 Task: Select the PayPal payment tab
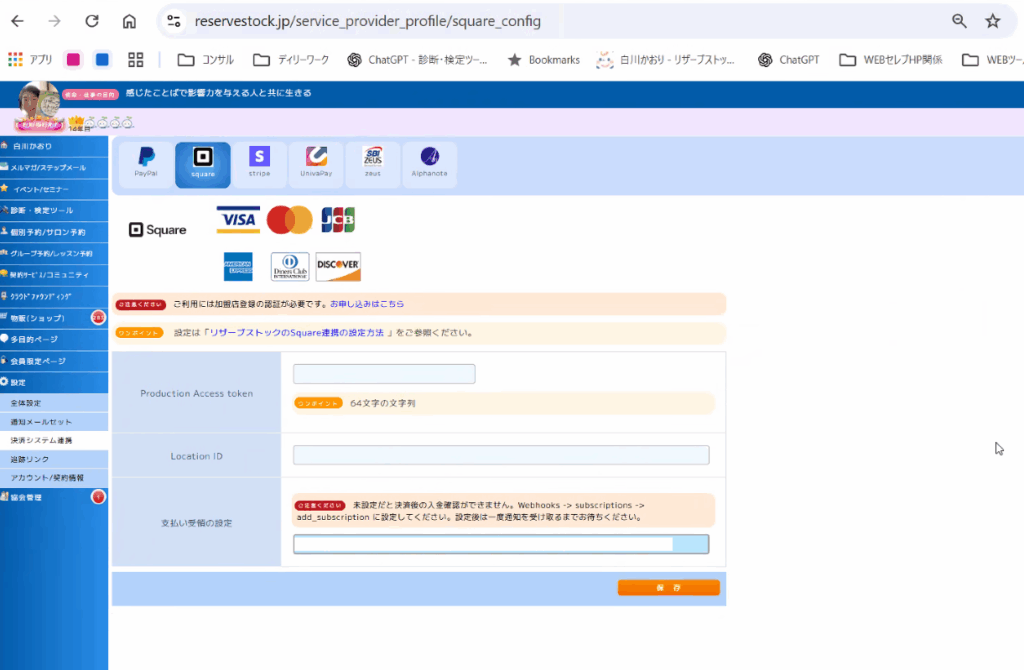pyautogui.click(x=146, y=165)
